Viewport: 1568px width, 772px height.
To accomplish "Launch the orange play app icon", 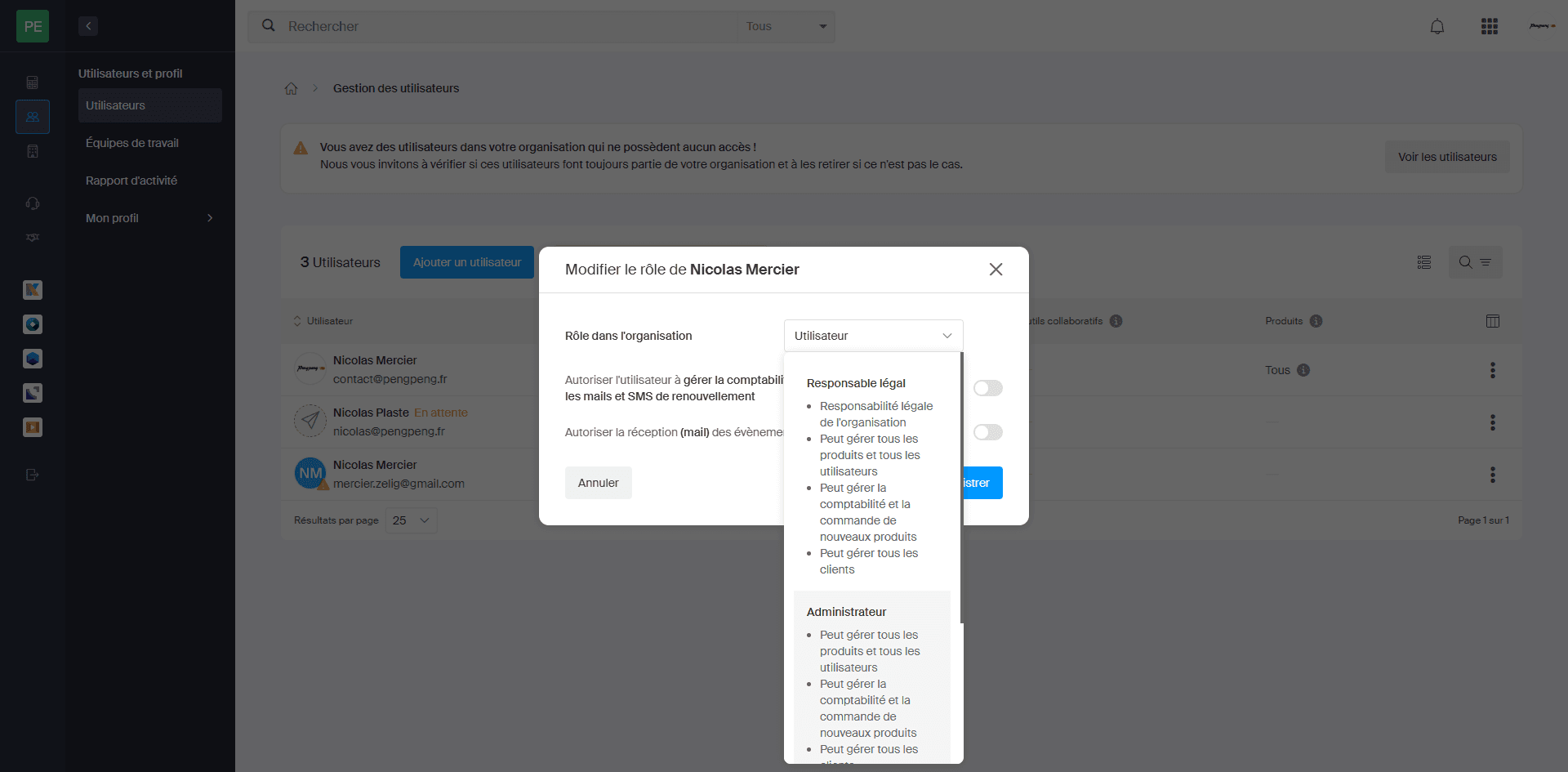I will click(33, 427).
